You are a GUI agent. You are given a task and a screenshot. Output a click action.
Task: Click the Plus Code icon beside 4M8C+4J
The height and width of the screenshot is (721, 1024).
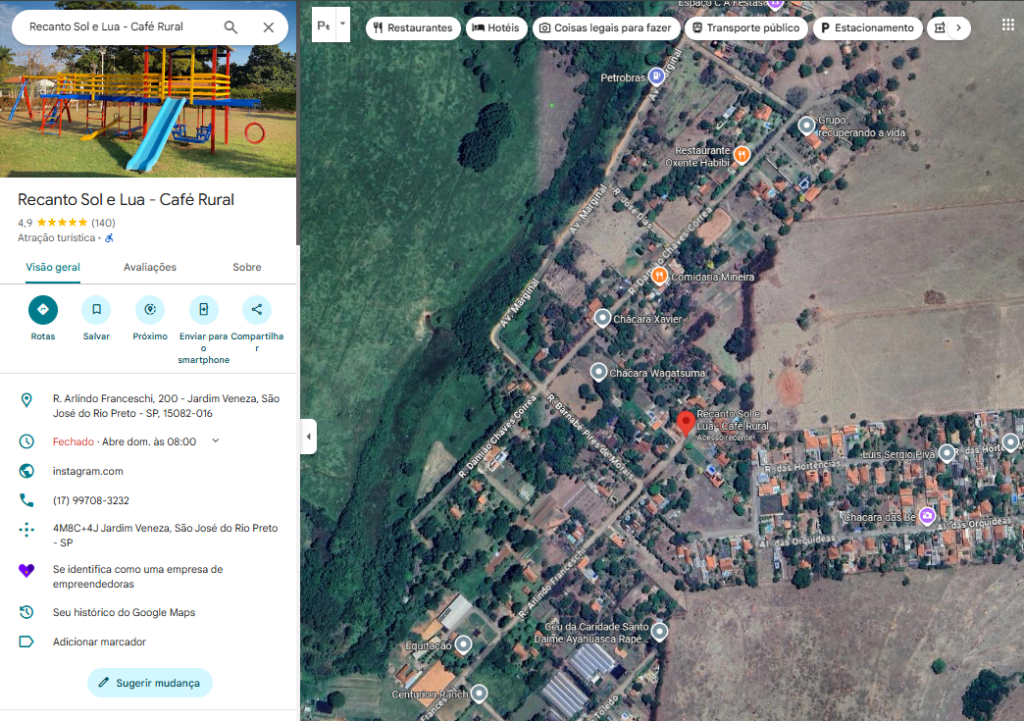(x=25, y=527)
